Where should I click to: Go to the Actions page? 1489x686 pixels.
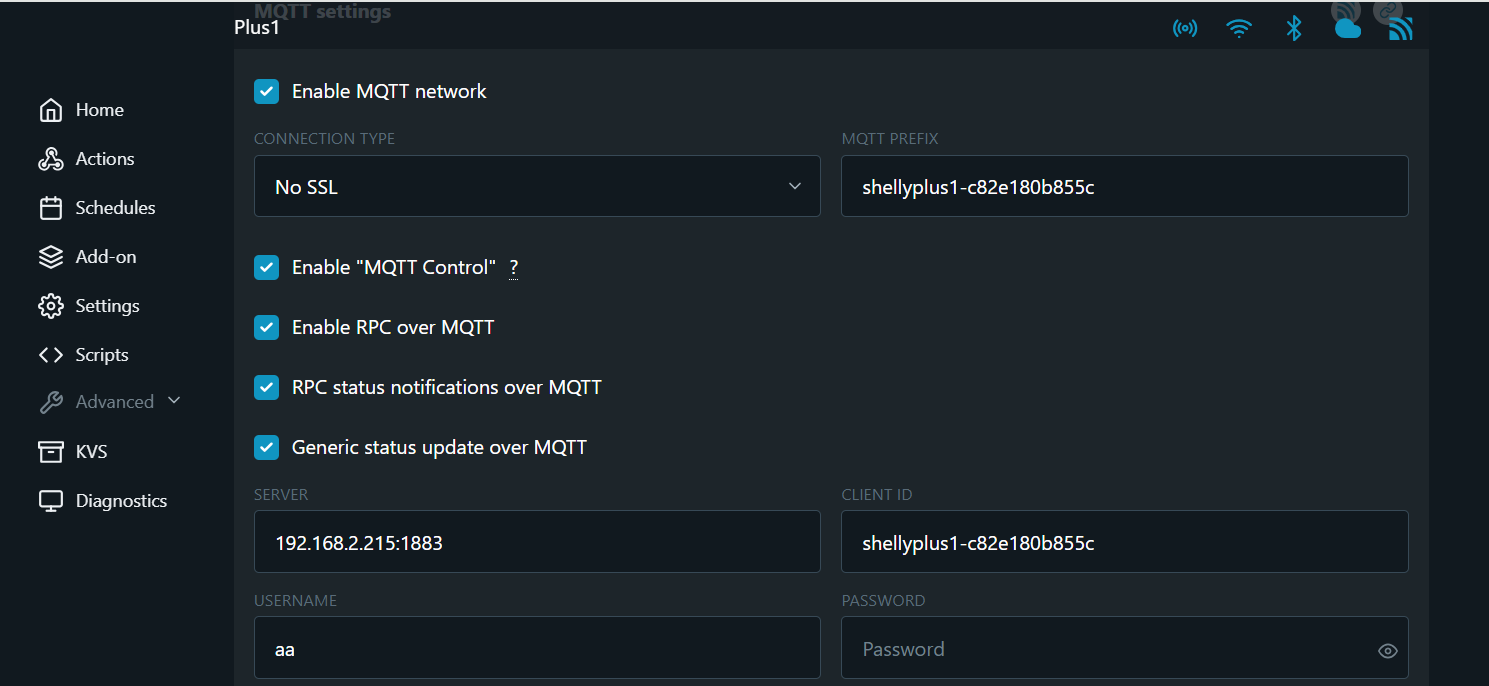click(x=86, y=159)
